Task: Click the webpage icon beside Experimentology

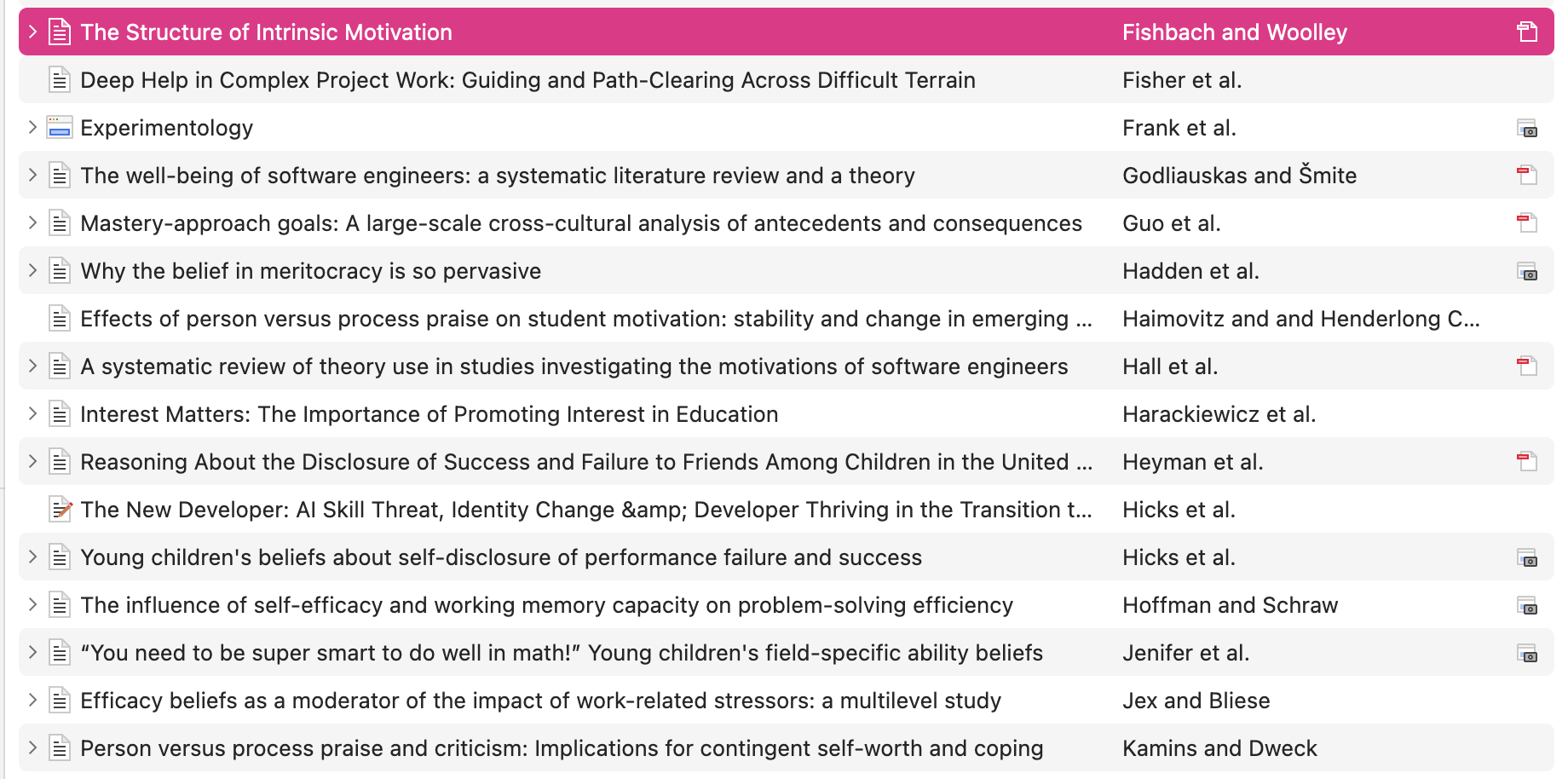Action: 60,128
